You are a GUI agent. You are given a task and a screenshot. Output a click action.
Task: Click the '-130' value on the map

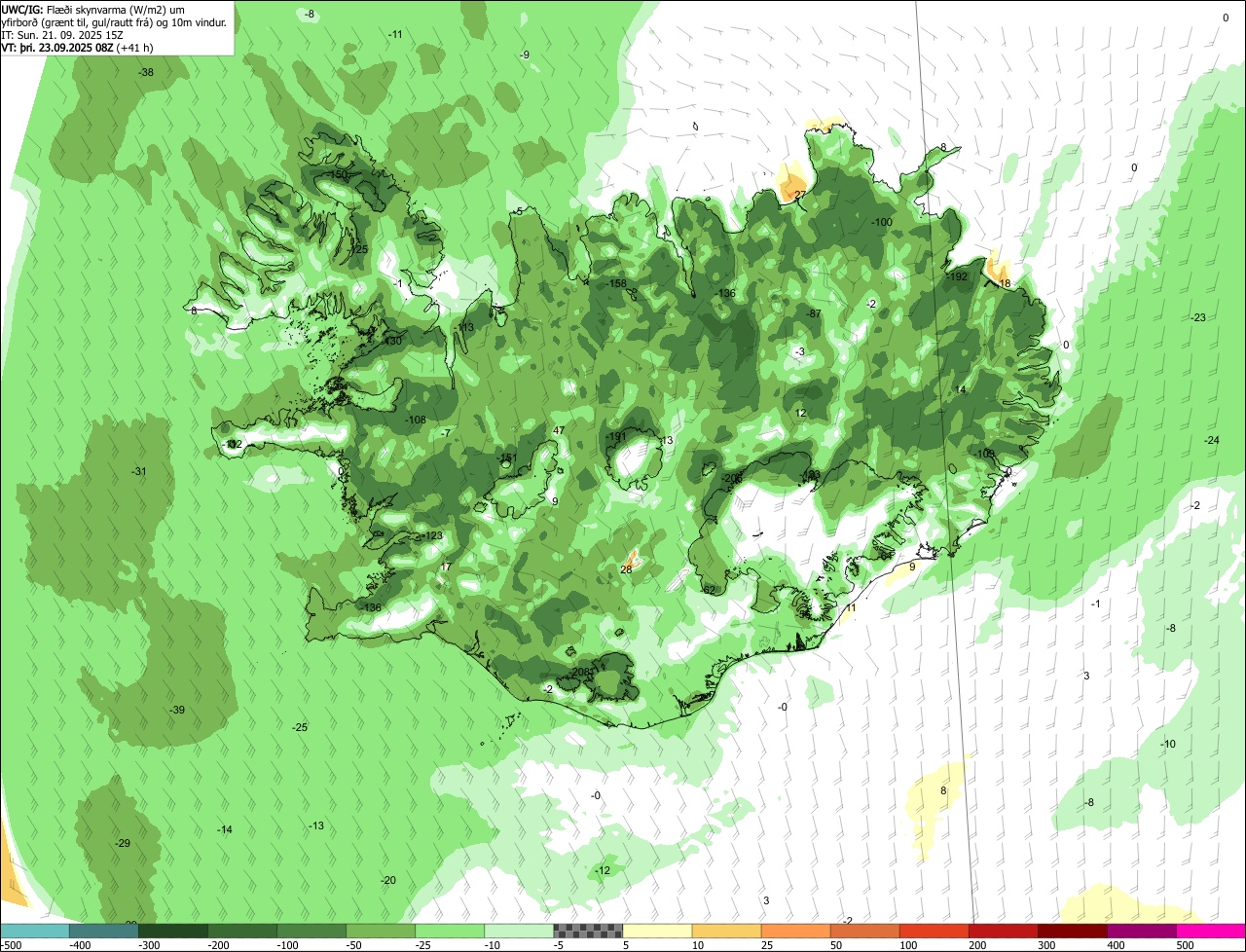[x=391, y=342]
